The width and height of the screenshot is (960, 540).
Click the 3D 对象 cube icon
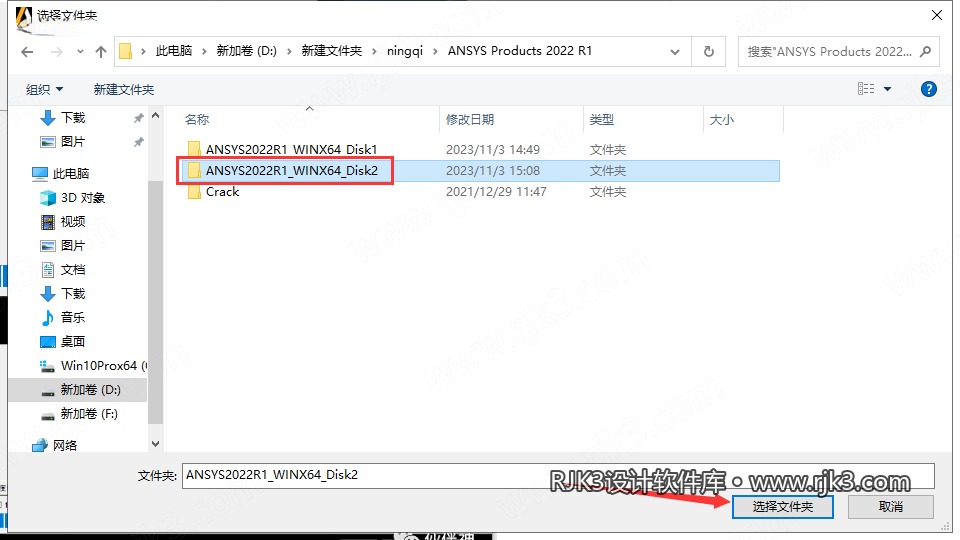[x=48, y=198]
